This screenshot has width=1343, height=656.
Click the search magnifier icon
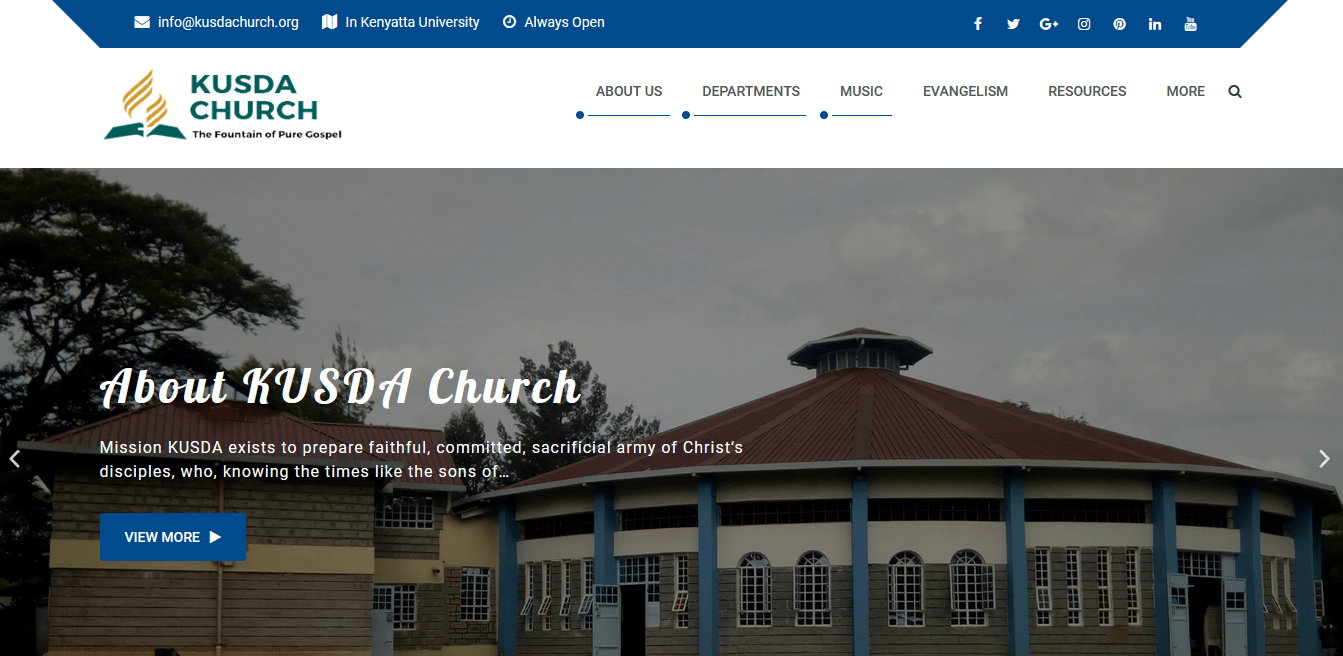1235,91
